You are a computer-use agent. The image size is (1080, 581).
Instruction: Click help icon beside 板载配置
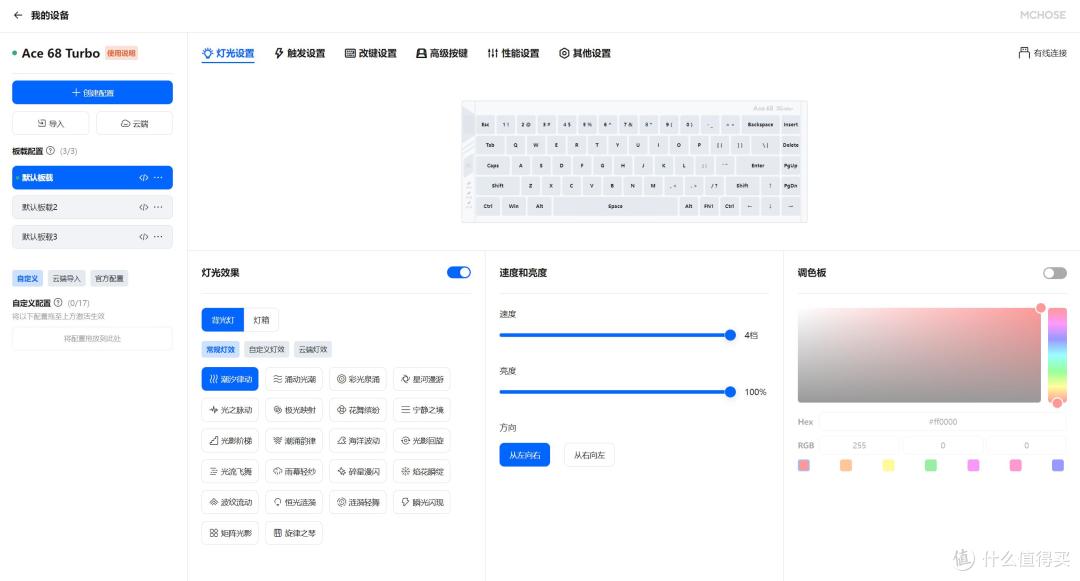(x=50, y=151)
